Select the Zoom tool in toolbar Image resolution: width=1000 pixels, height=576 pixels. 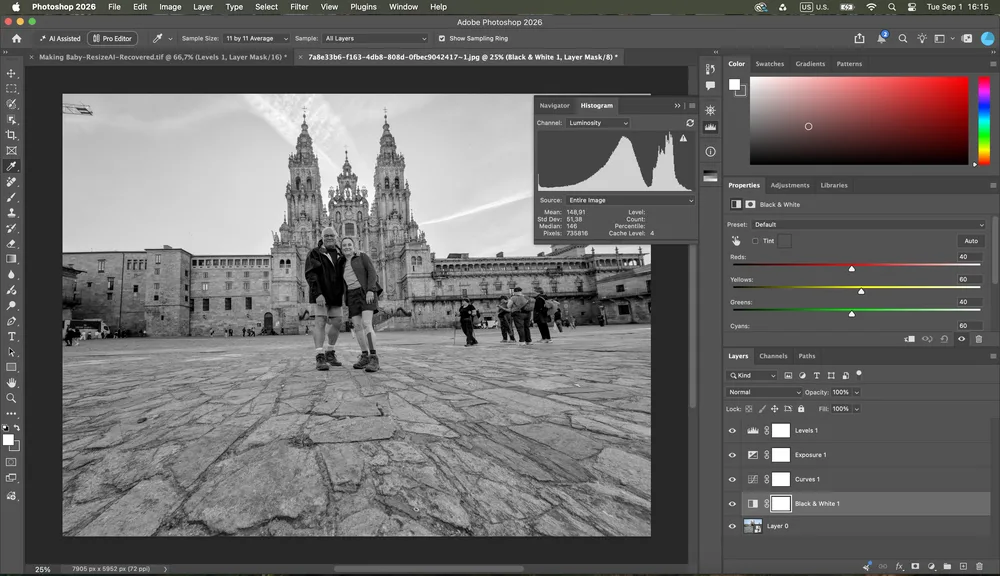tap(11, 398)
